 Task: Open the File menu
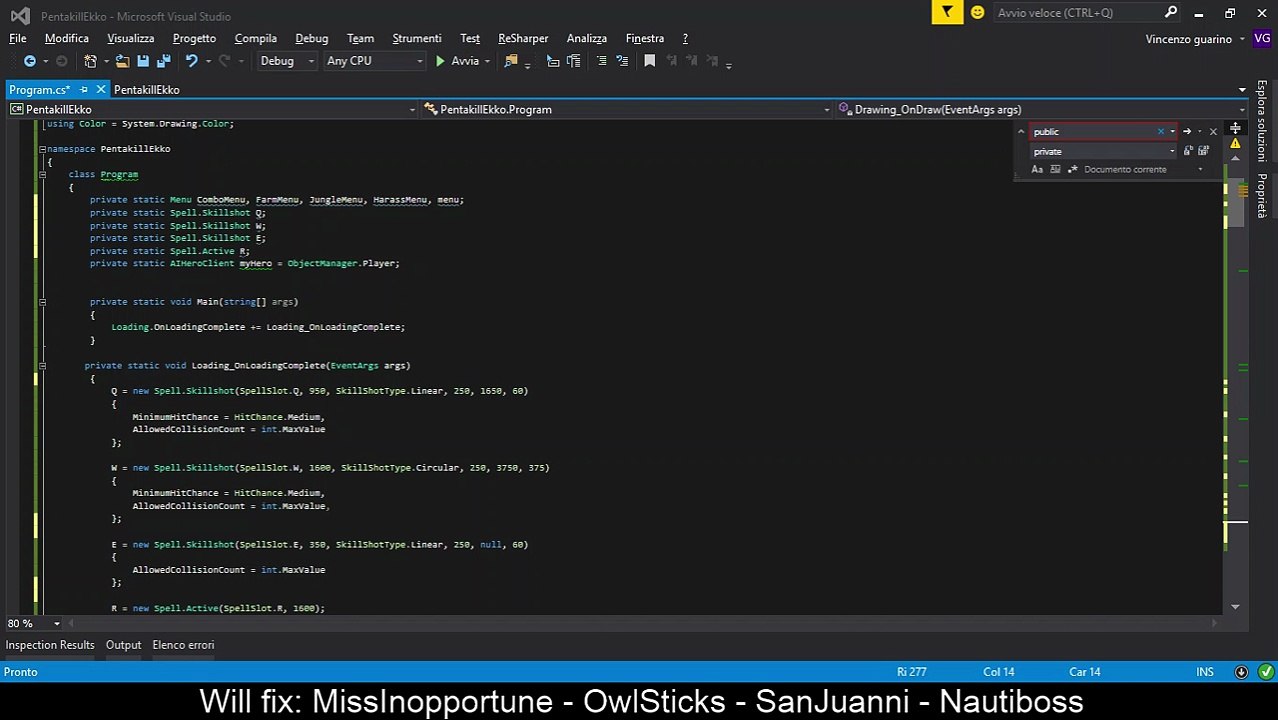point(18,38)
